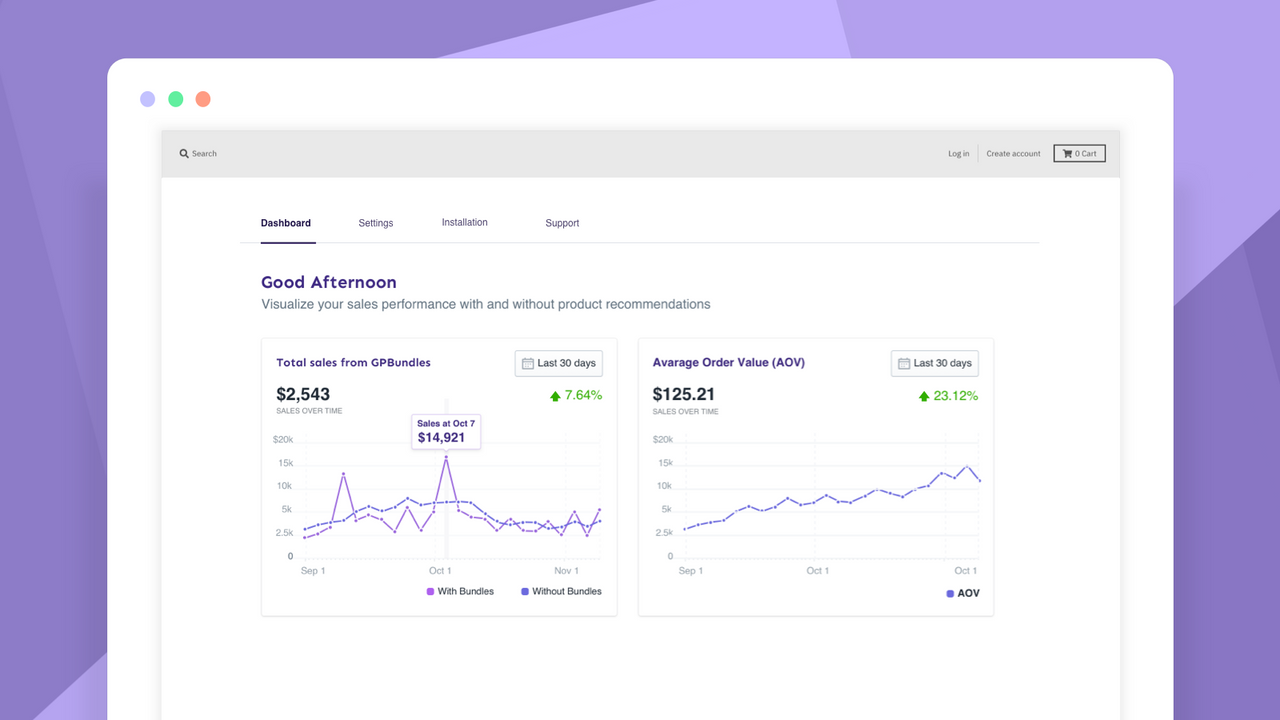
Task: Click the Oct 7 peak point on sales chart
Action: point(446,457)
